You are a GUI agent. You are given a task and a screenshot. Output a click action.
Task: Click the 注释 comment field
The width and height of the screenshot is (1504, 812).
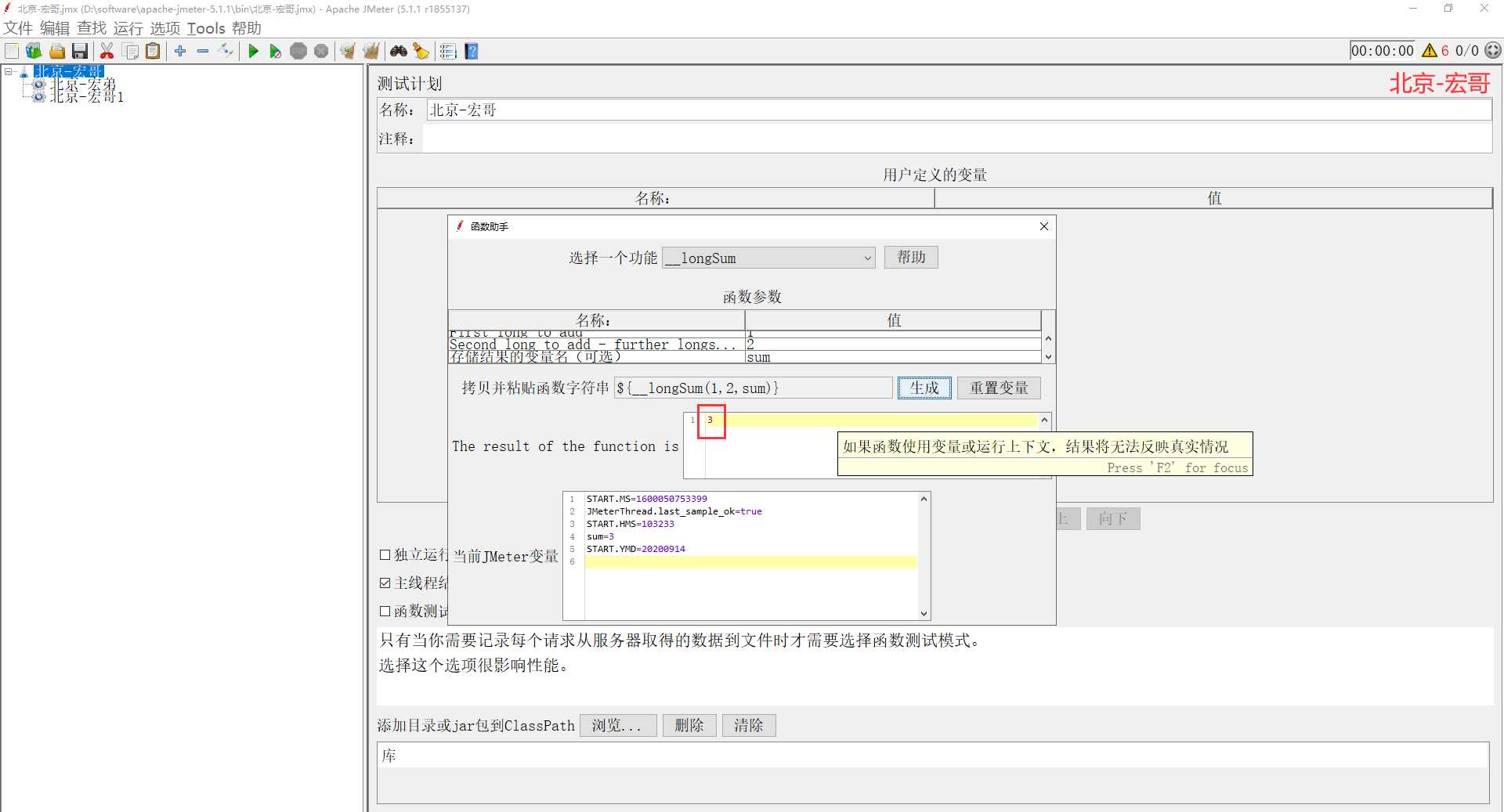click(957, 139)
